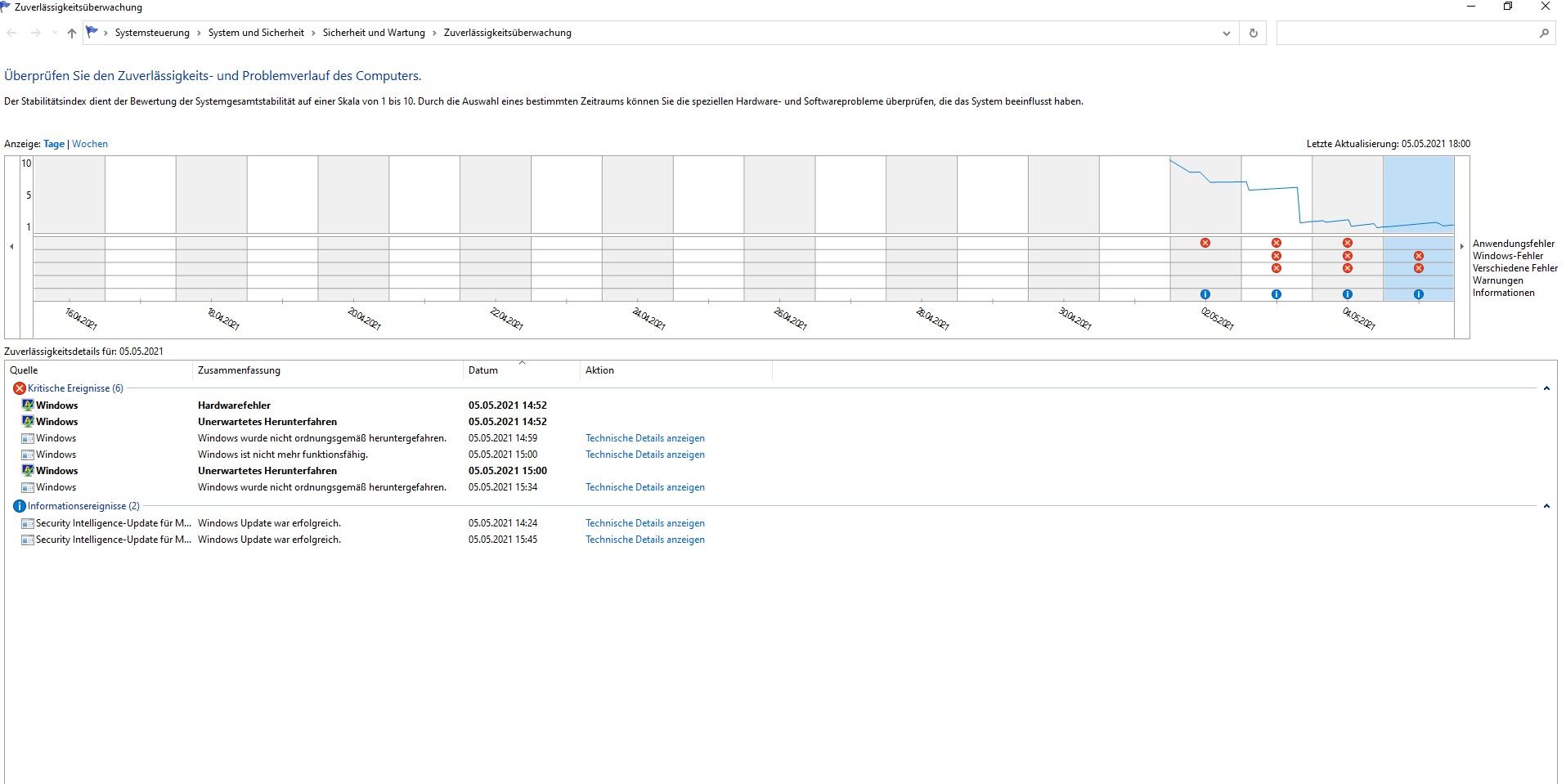The height and width of the screenshot is (784, 1566).
Task: Click the Windows-Fehler legend label
Action: tap(1508, 256)
